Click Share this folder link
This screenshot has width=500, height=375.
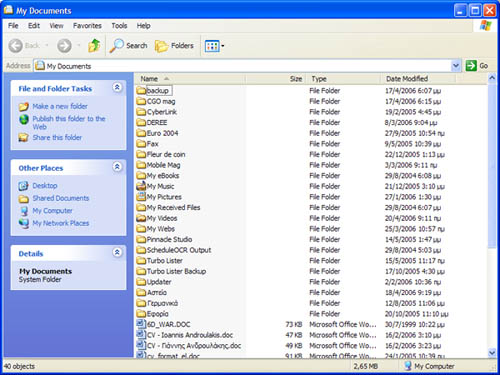(x=57, y=137)
